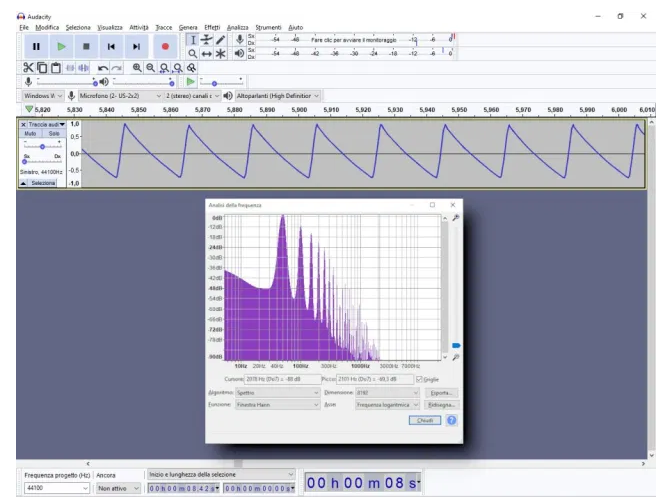Open the stereo channels dropdown
Viewport: 661px width, 497px height.
tap(193, 96)
